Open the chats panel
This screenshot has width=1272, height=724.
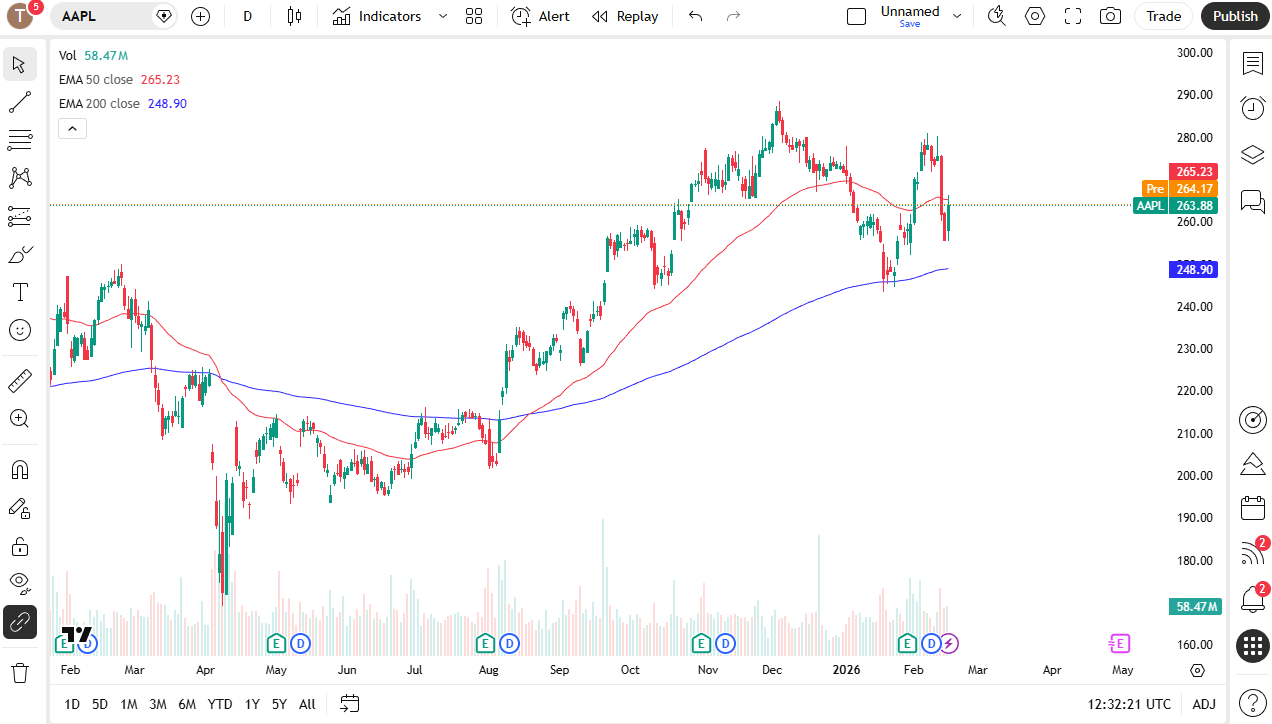pyautogui.click(x=1253, y=202)
